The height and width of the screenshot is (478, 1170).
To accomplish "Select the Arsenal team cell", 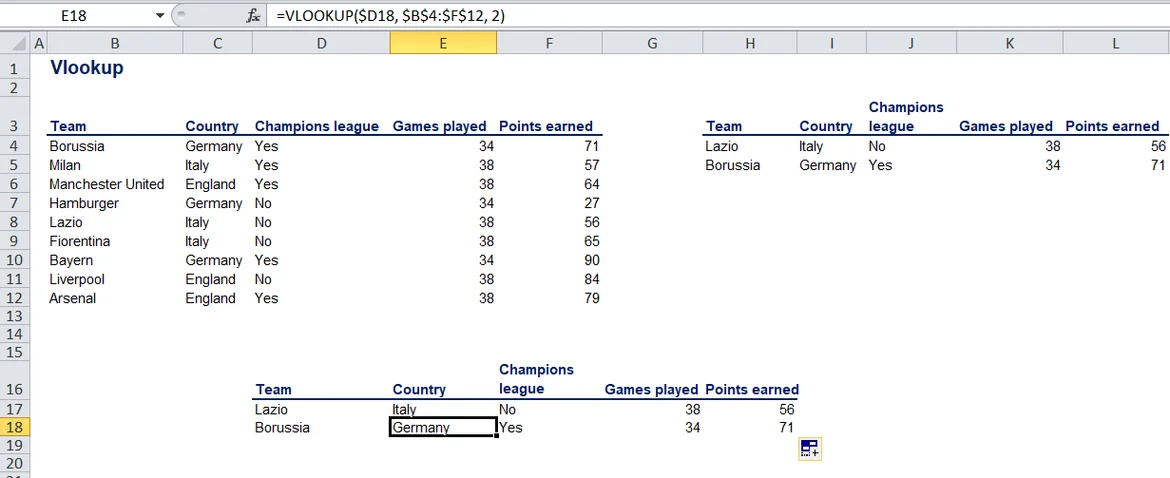I will (73, 298).
